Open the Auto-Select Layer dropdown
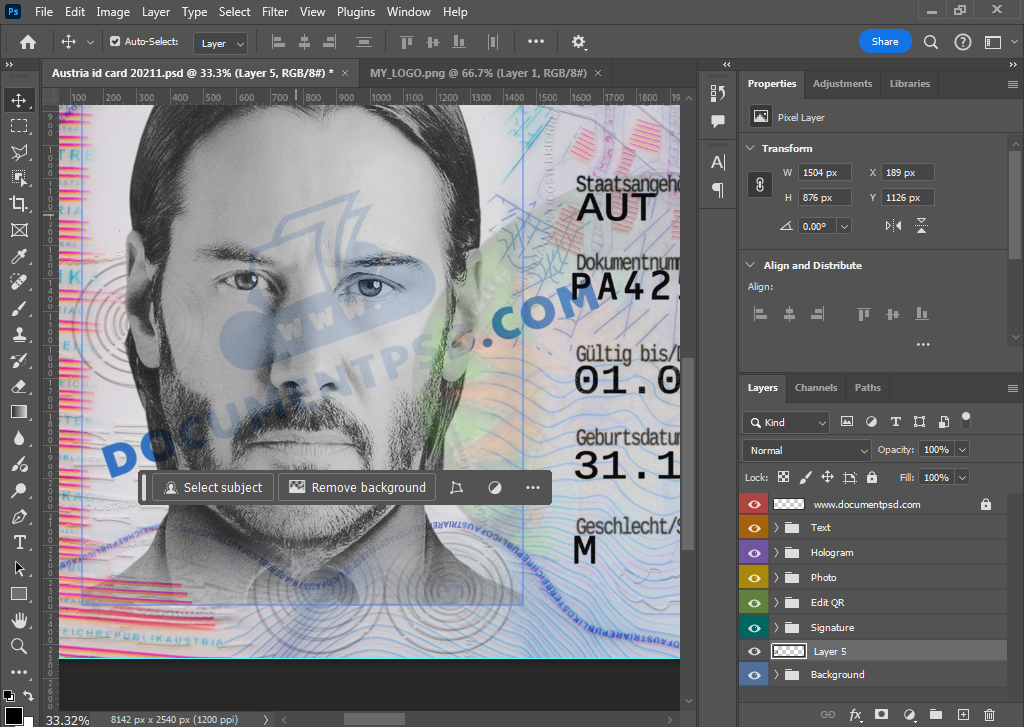 [x=221, y=43]
